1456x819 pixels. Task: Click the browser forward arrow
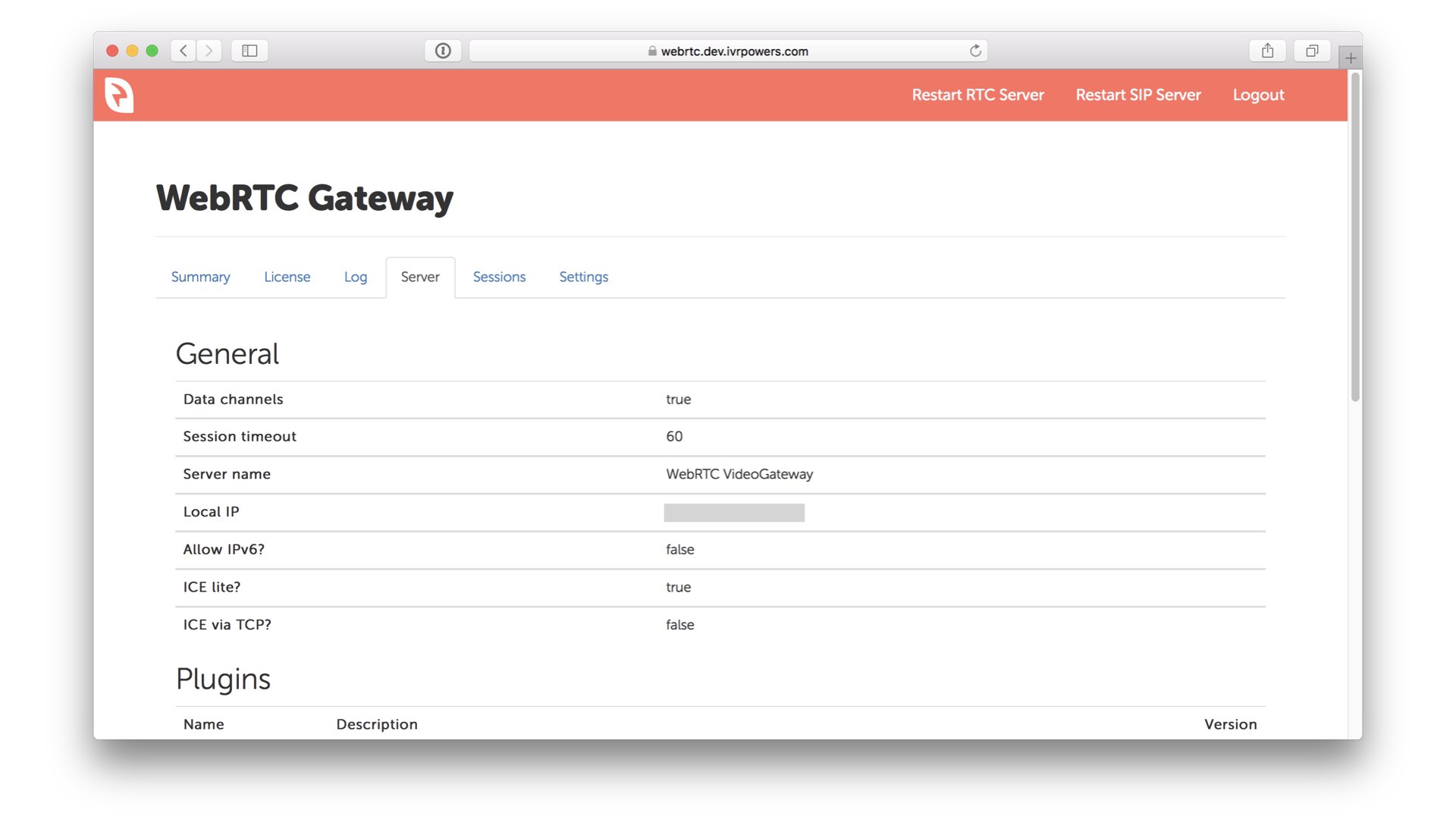(209, 51)
